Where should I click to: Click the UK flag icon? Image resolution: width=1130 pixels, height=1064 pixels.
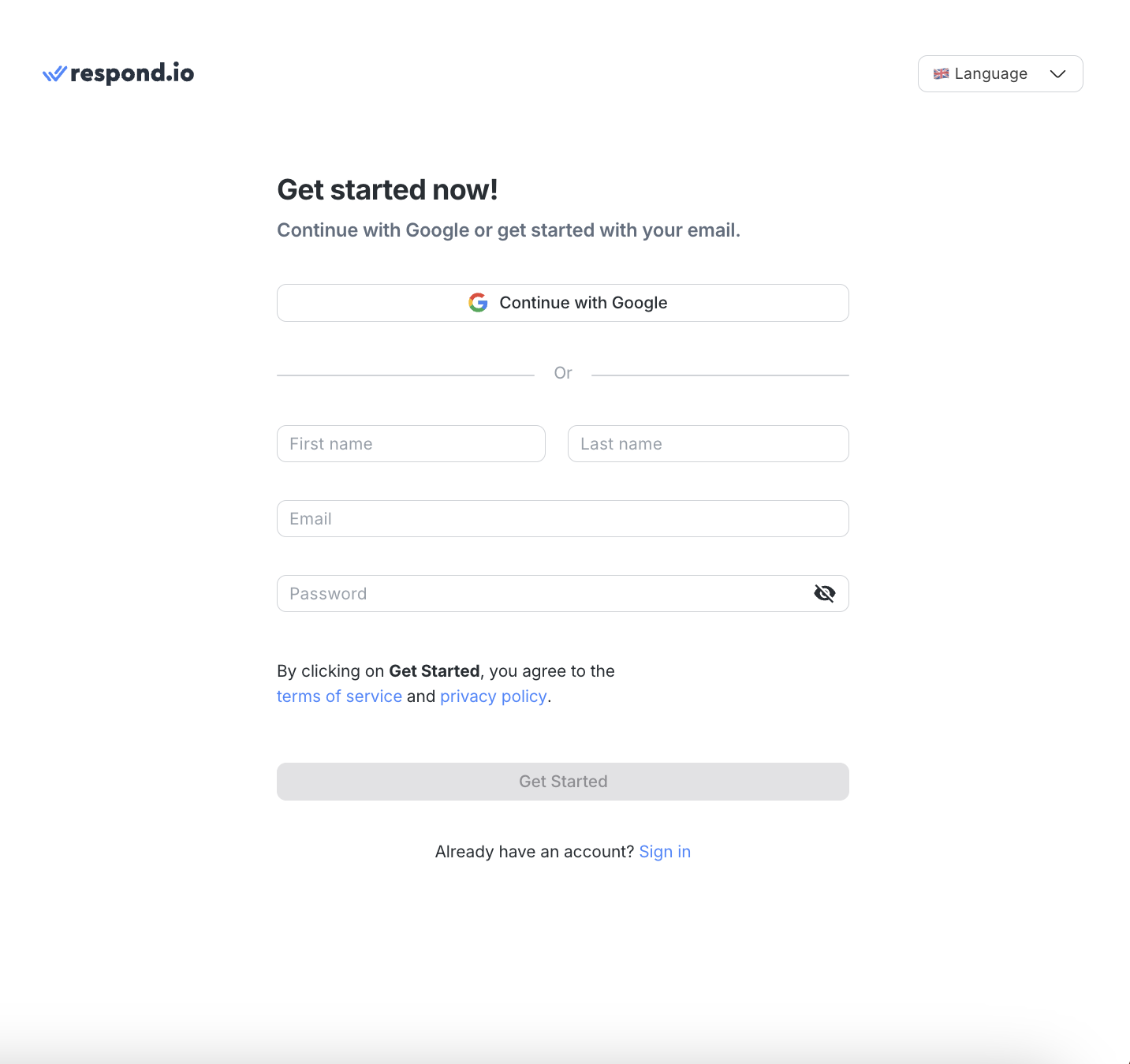pos(941,74)
